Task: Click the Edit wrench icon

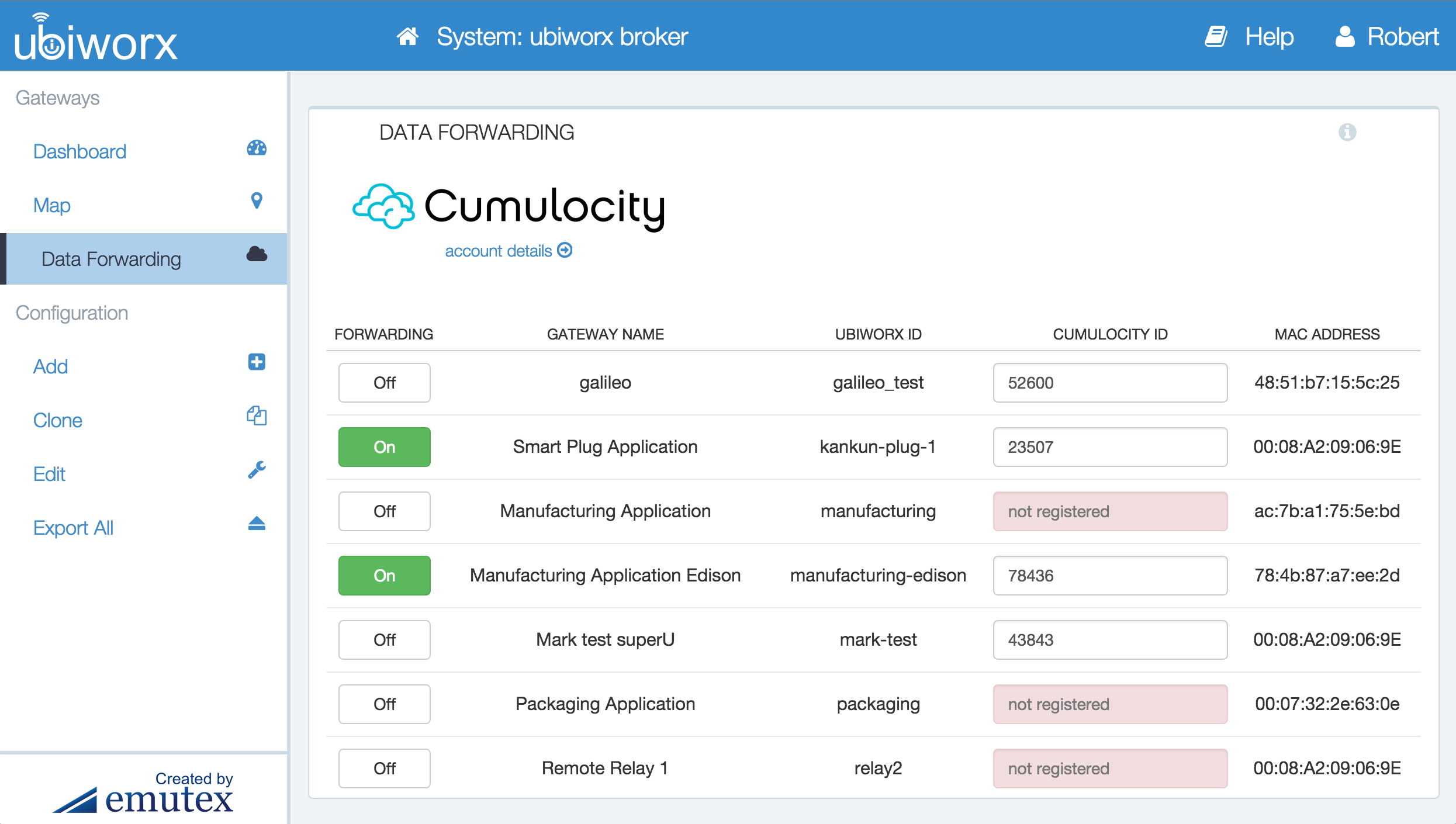Action: 257,469
